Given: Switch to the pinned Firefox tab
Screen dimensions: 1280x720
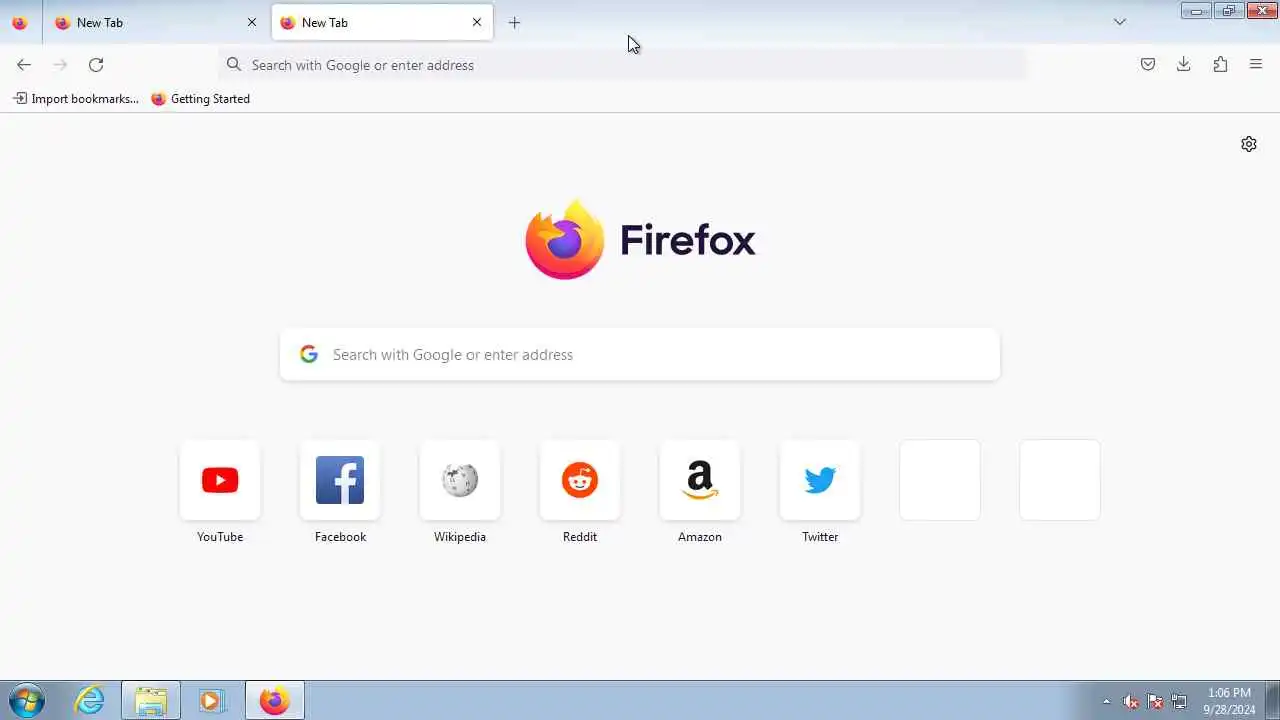Looking at the screenshot, I should pyautogui.click(x=20, y=22).
